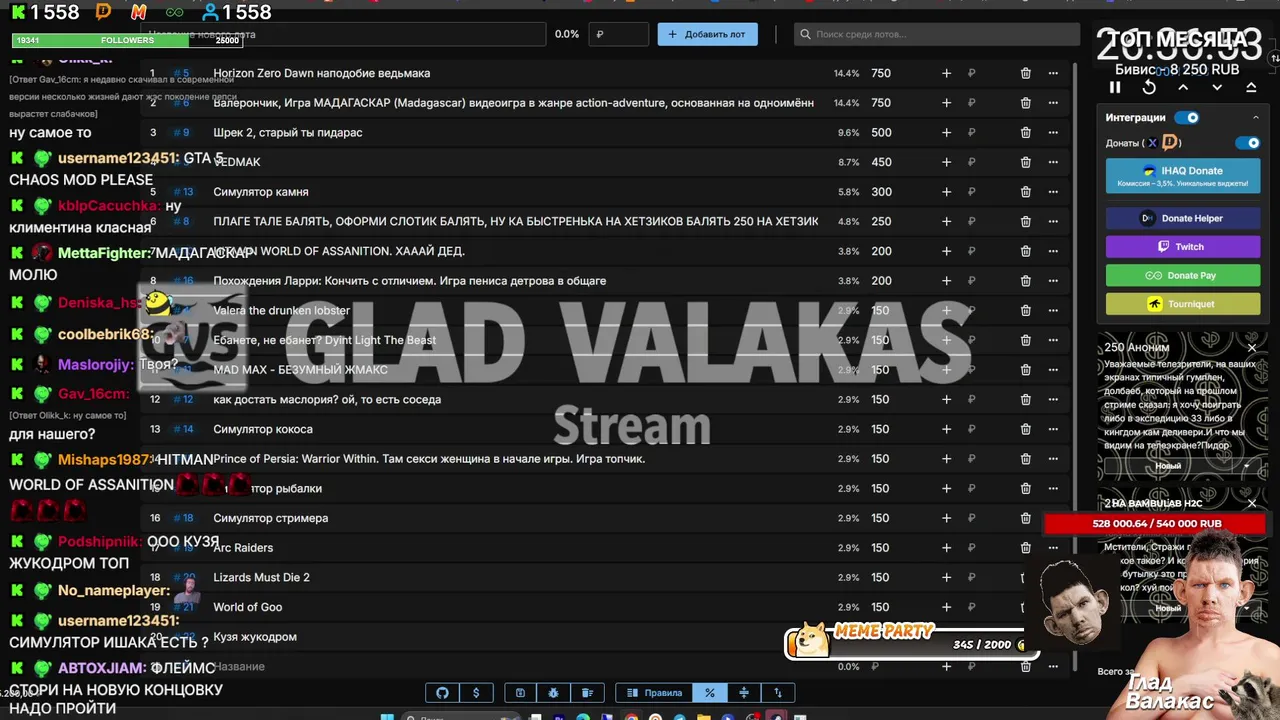Screen dimensions: 1280x720
Task: Delete the Horizon Zero Dawn lot
Action: tap(1025, 73)
